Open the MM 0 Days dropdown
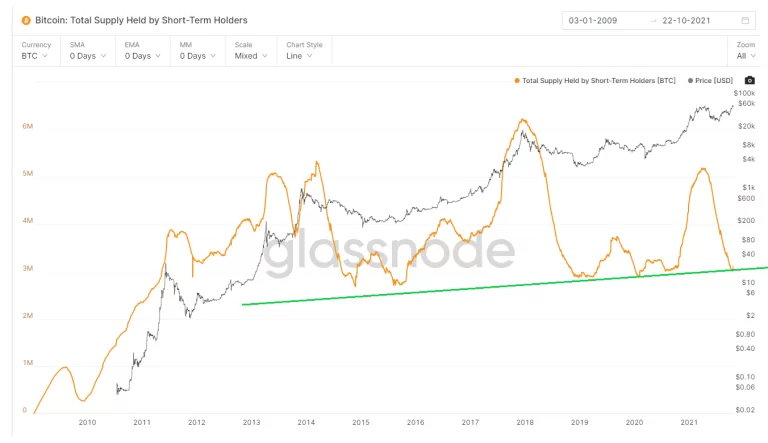Viewport: 768px width, 443px height. 197,51
